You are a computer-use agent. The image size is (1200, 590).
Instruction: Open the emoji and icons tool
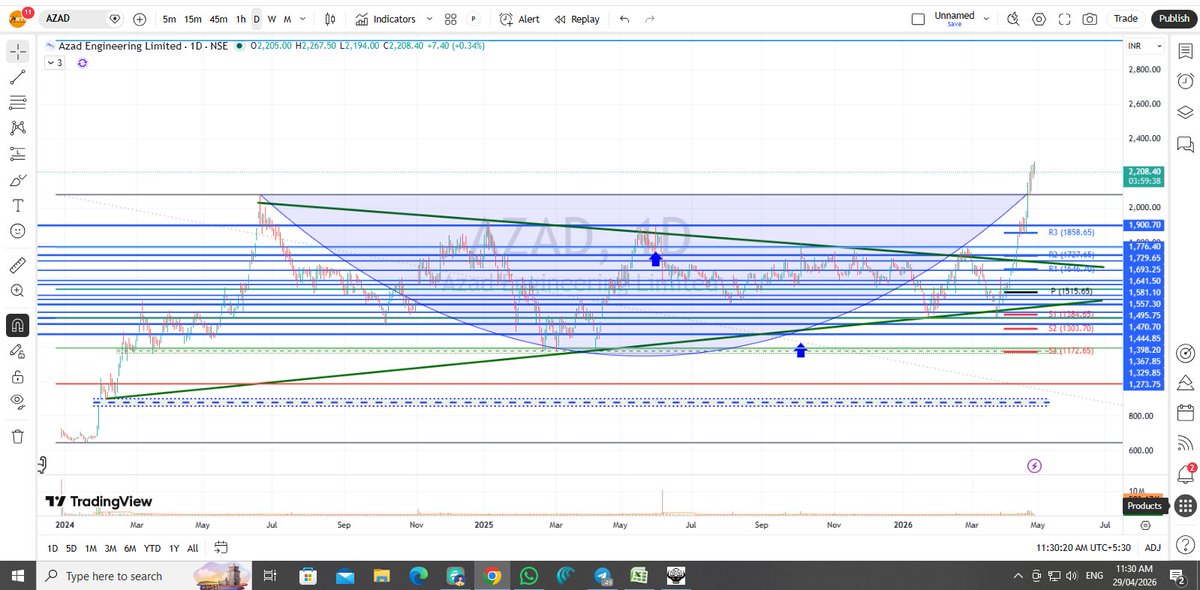pyautogui.click(x=17, y=231)
